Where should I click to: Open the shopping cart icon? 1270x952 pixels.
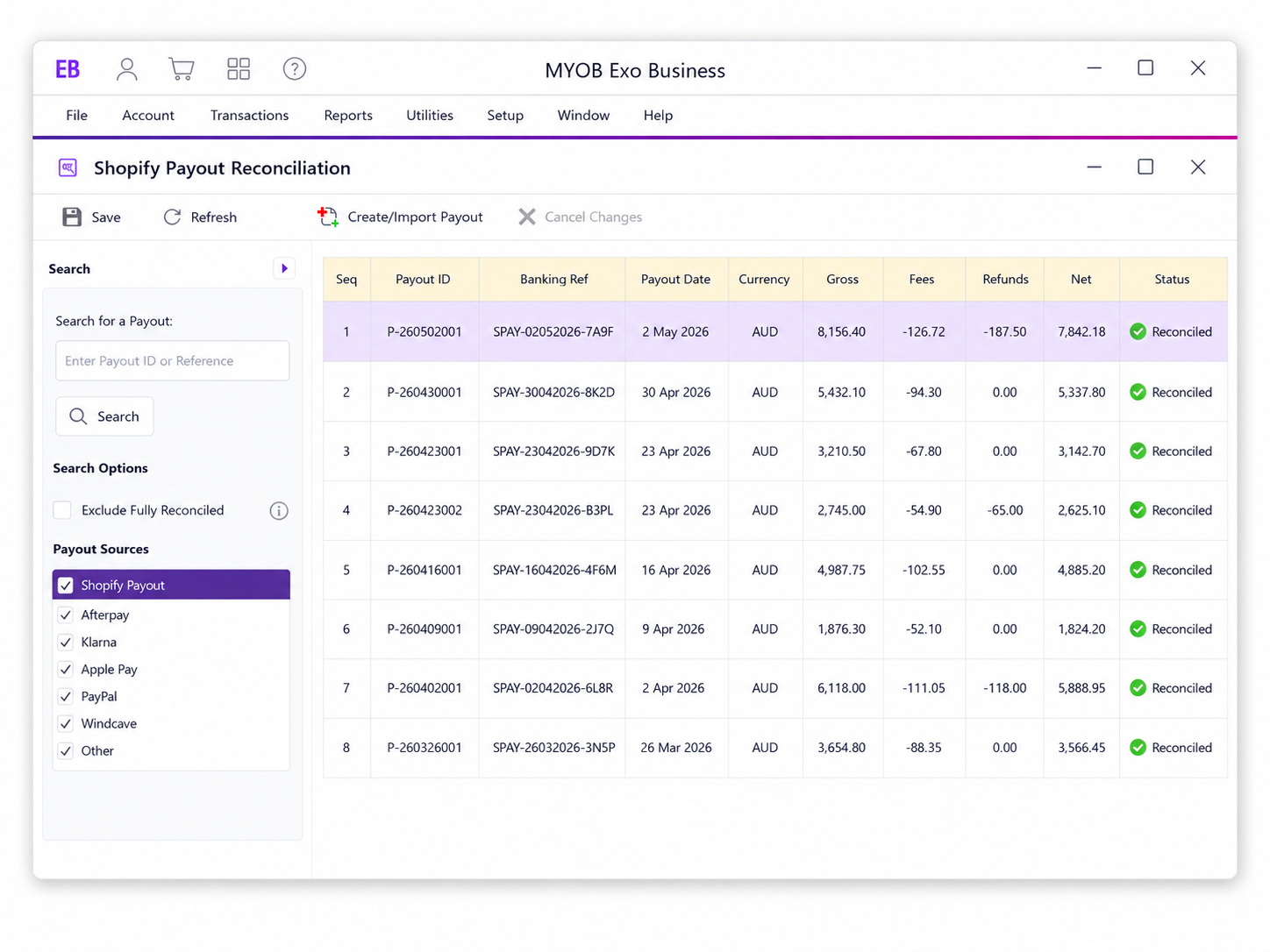182,69
